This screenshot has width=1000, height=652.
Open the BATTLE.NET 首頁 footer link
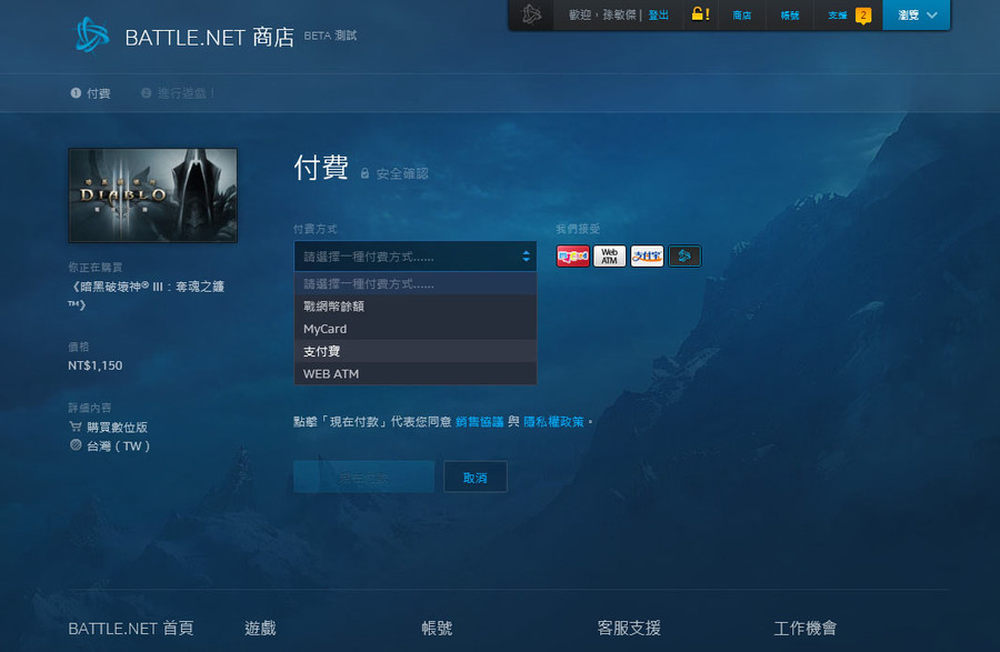pos(131,628)
